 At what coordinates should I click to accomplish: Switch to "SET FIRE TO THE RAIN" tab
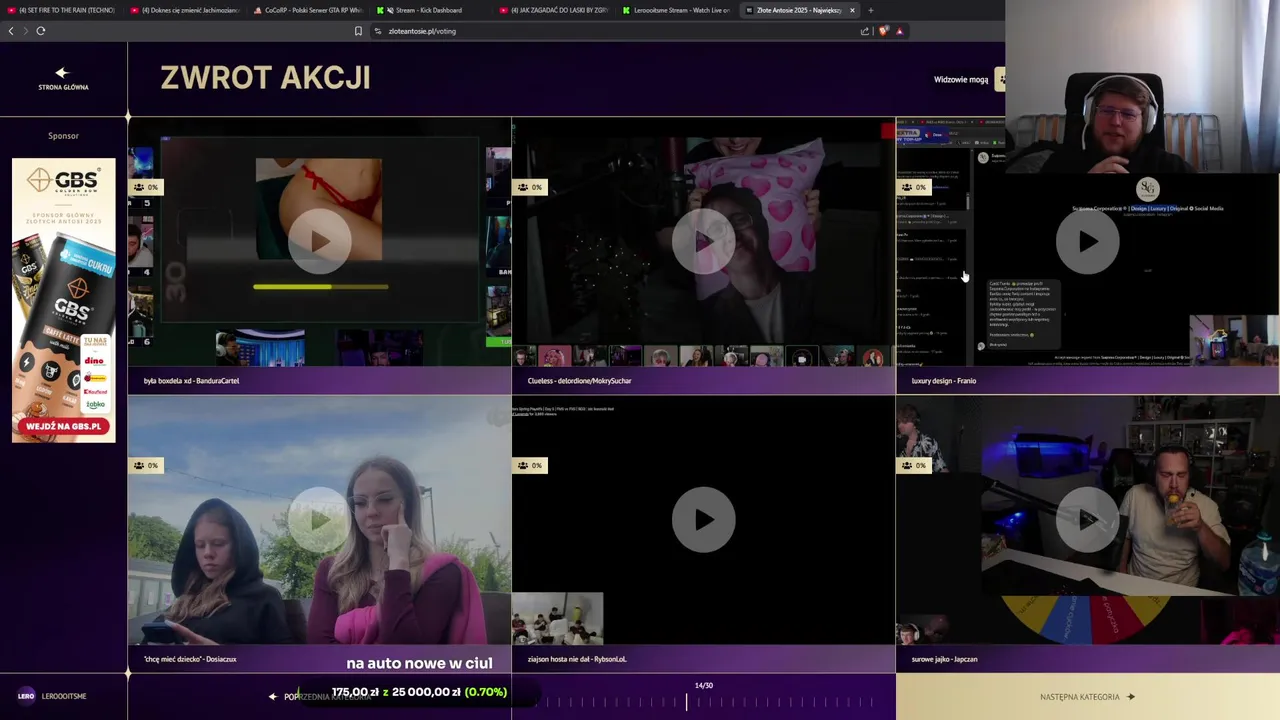point(60,10)
